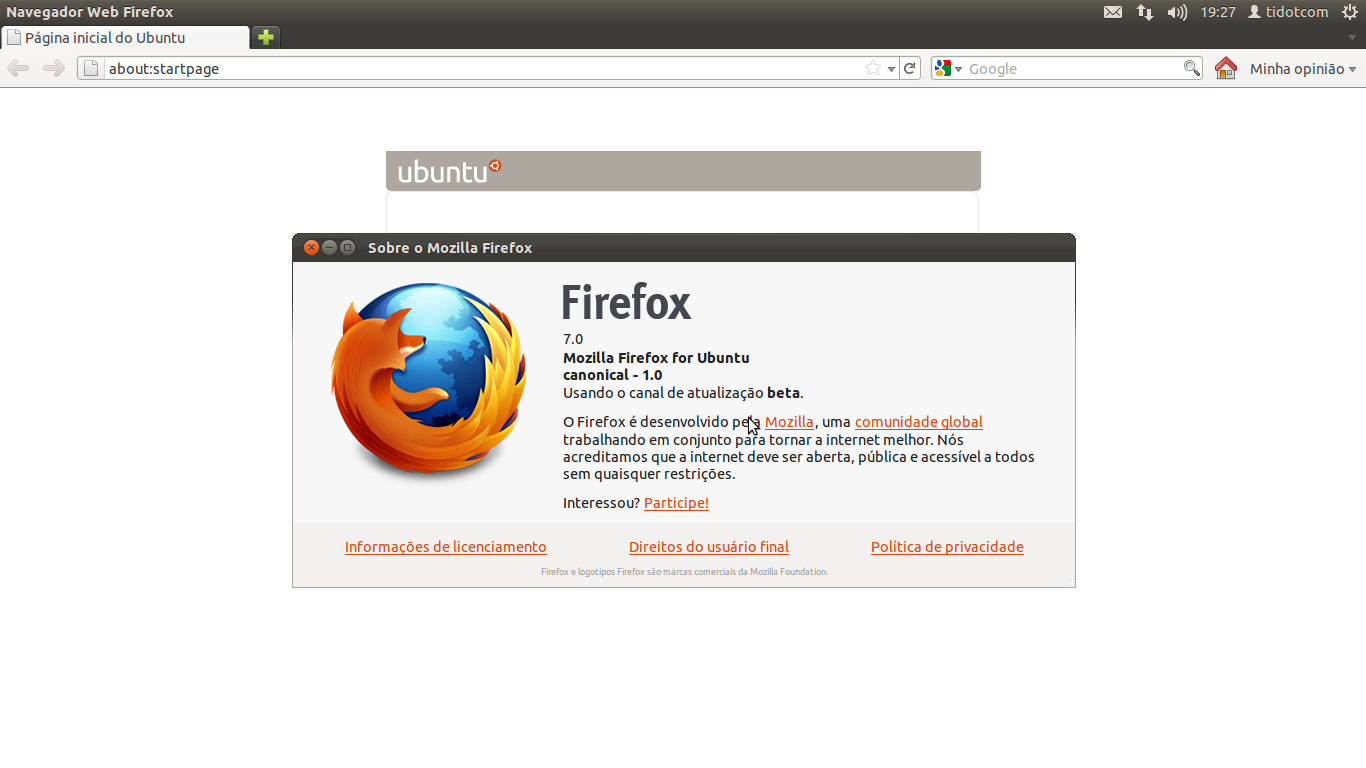The image size is (1366, 768).
Task: Open new tab with plus button
Action: [x=265, y=37]
